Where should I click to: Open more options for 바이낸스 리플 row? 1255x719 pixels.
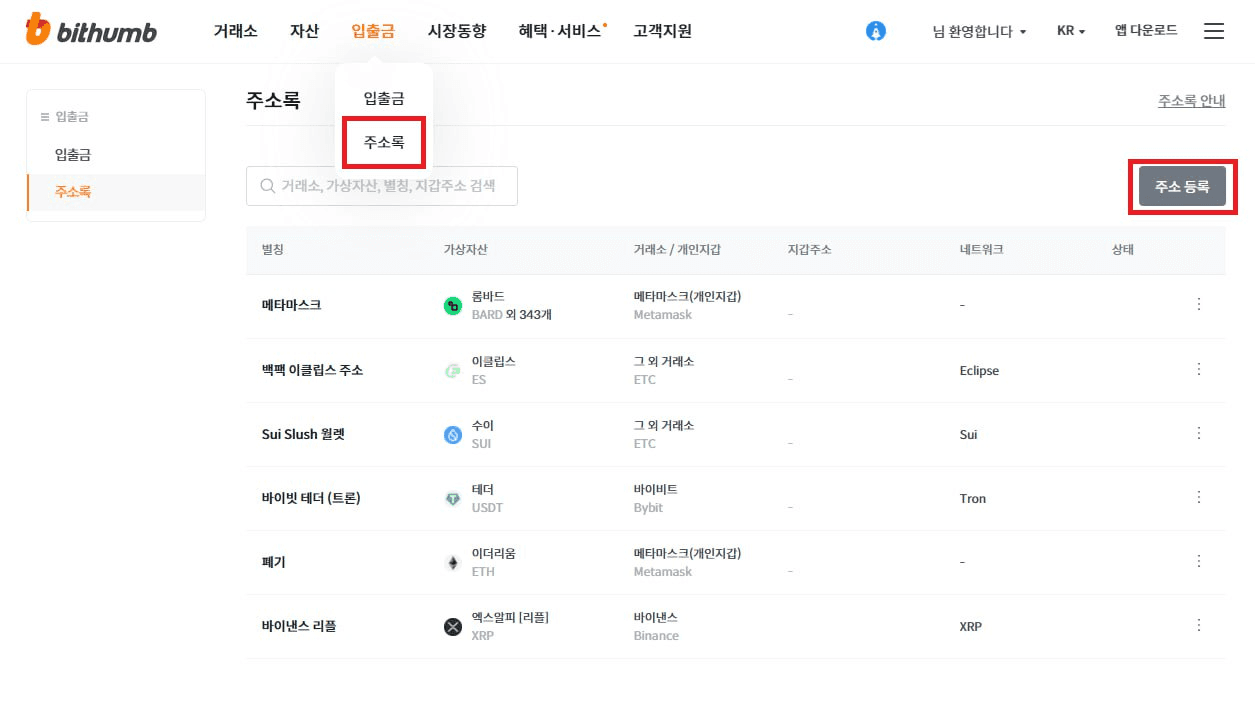pos(1199,625)
